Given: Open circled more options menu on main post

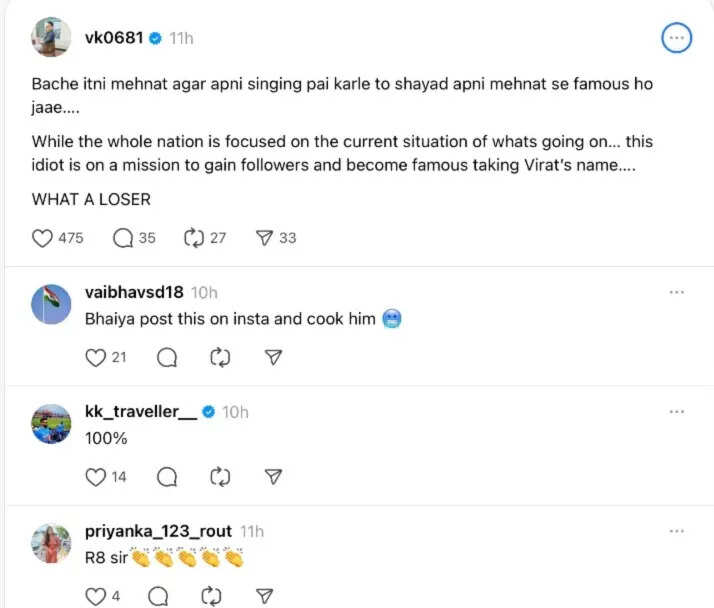Looking at the screenshot, I should pos(677,38).
